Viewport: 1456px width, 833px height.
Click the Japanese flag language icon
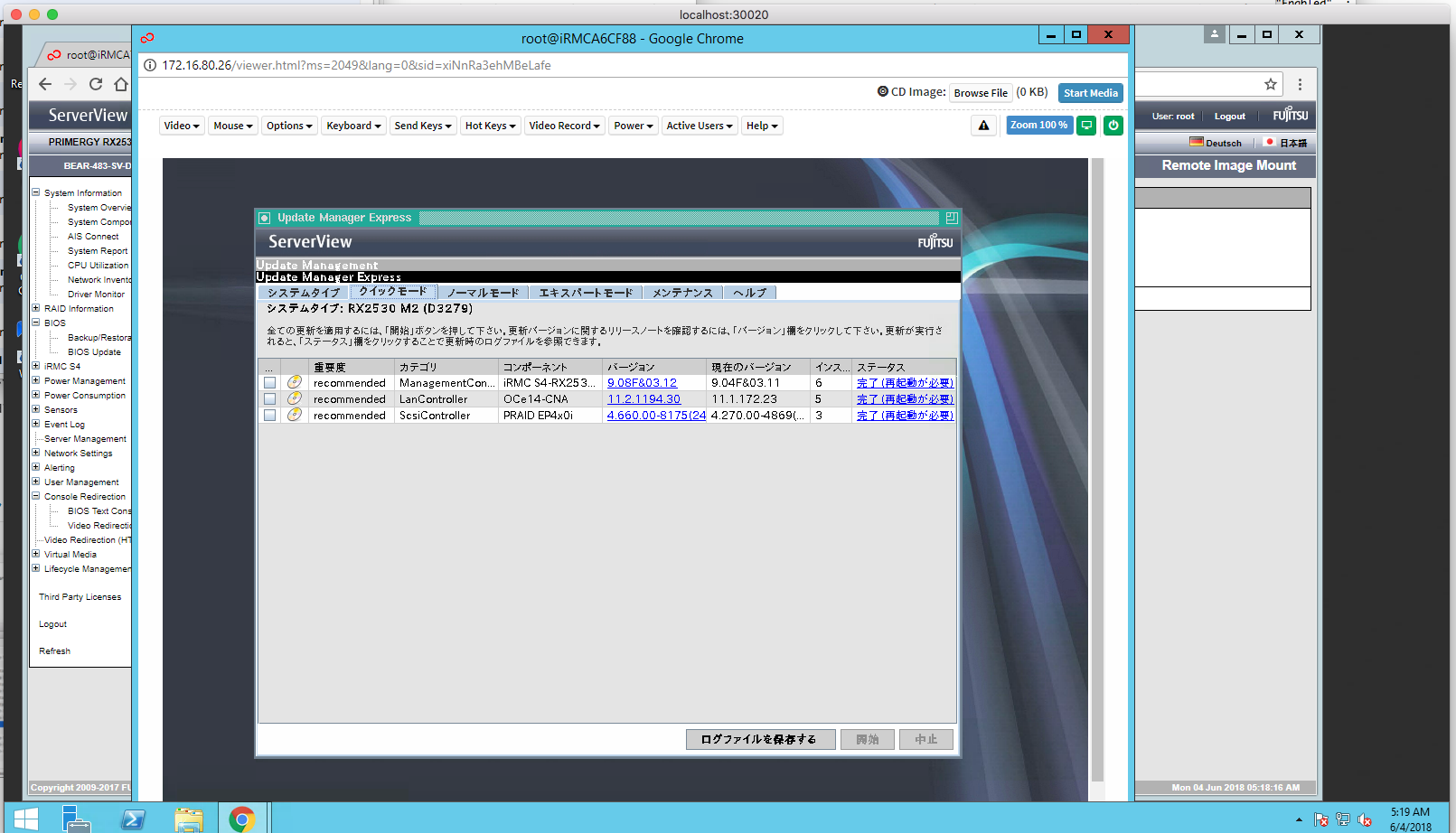tap(1269, 142)
